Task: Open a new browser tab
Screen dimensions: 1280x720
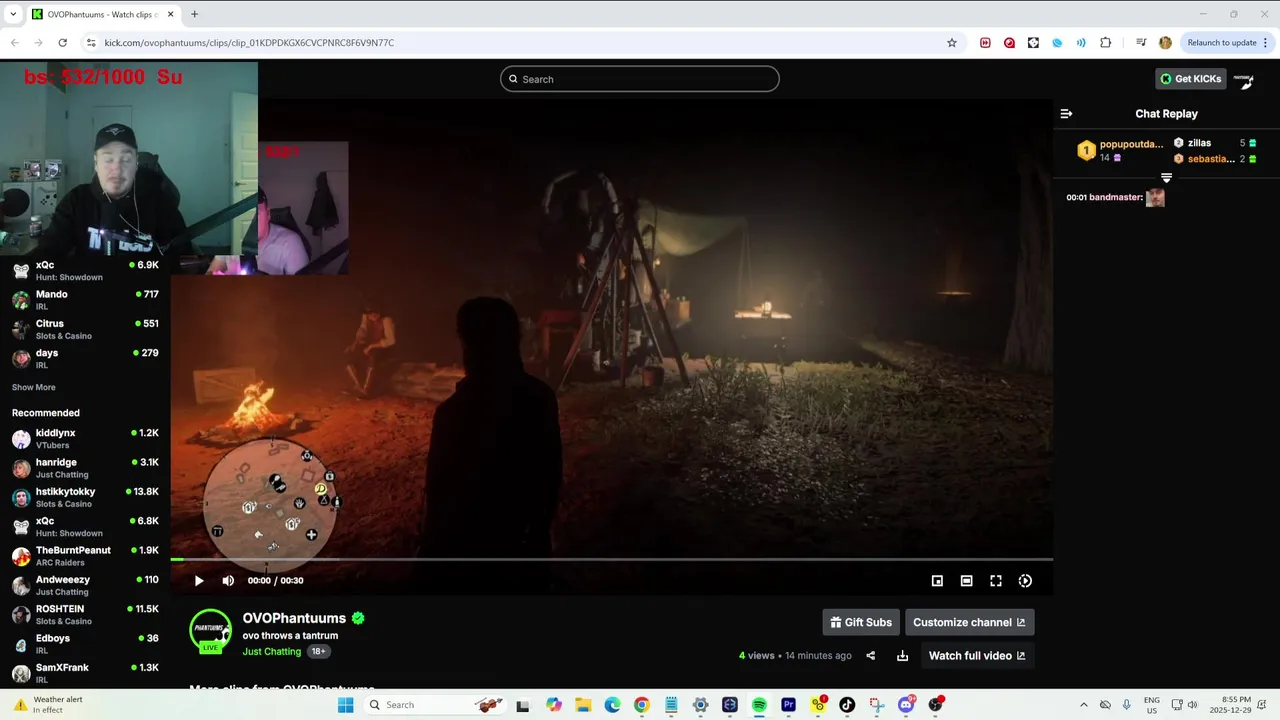Action: click(x=194, y=14)
